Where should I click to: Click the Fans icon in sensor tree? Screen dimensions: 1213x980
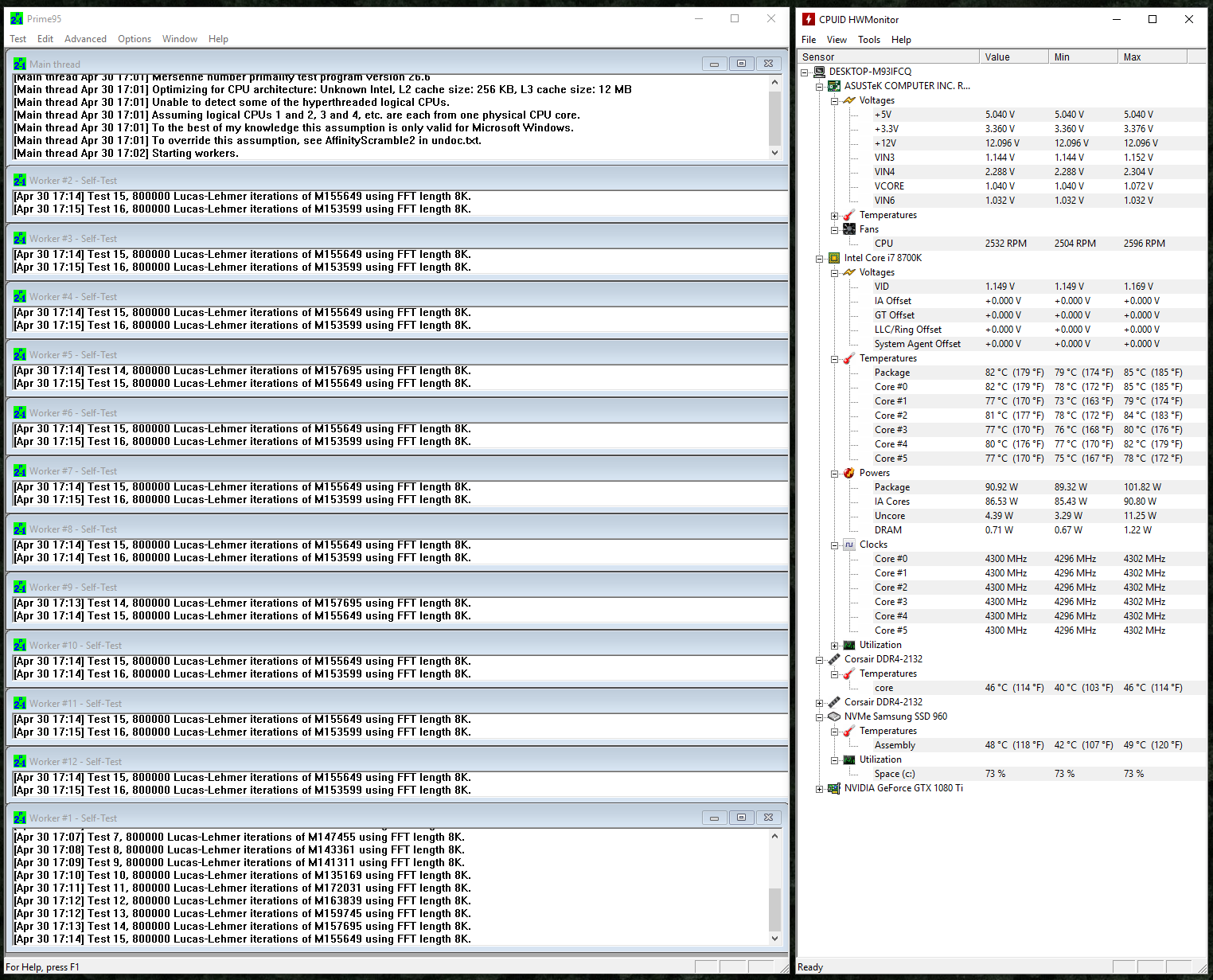[848, 229]
